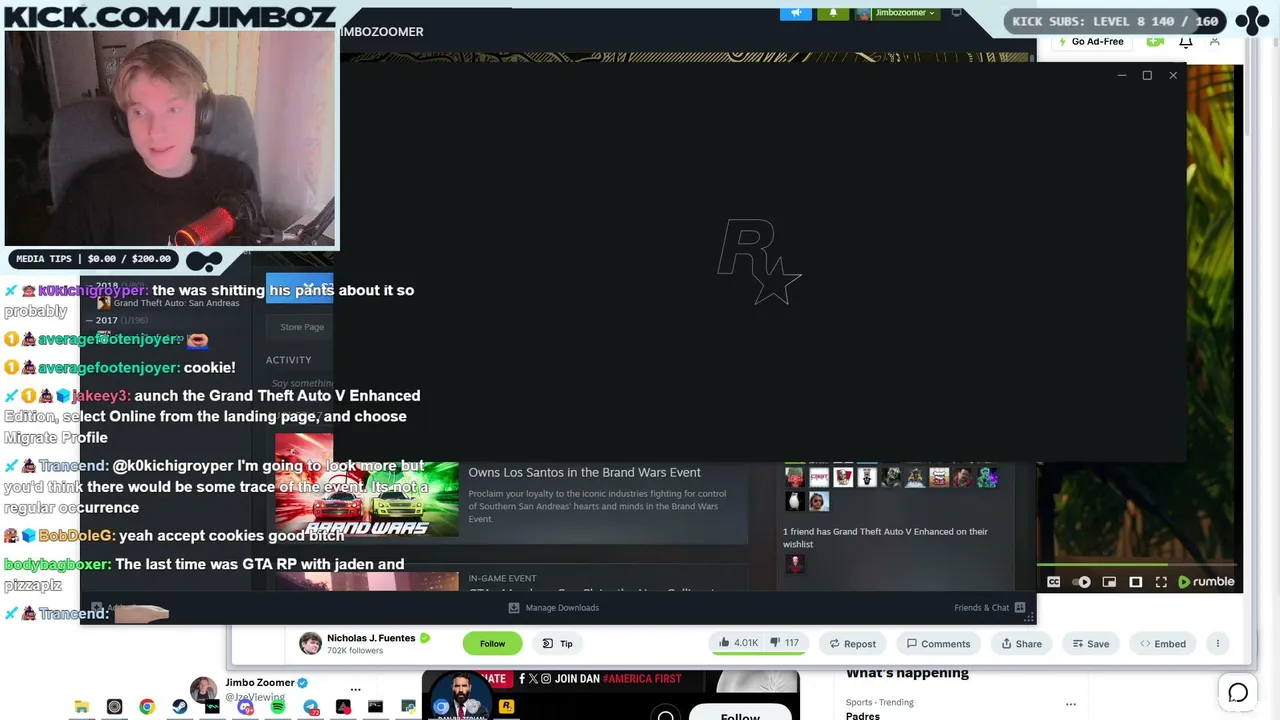Open Spotify from the taskbar

278,707
